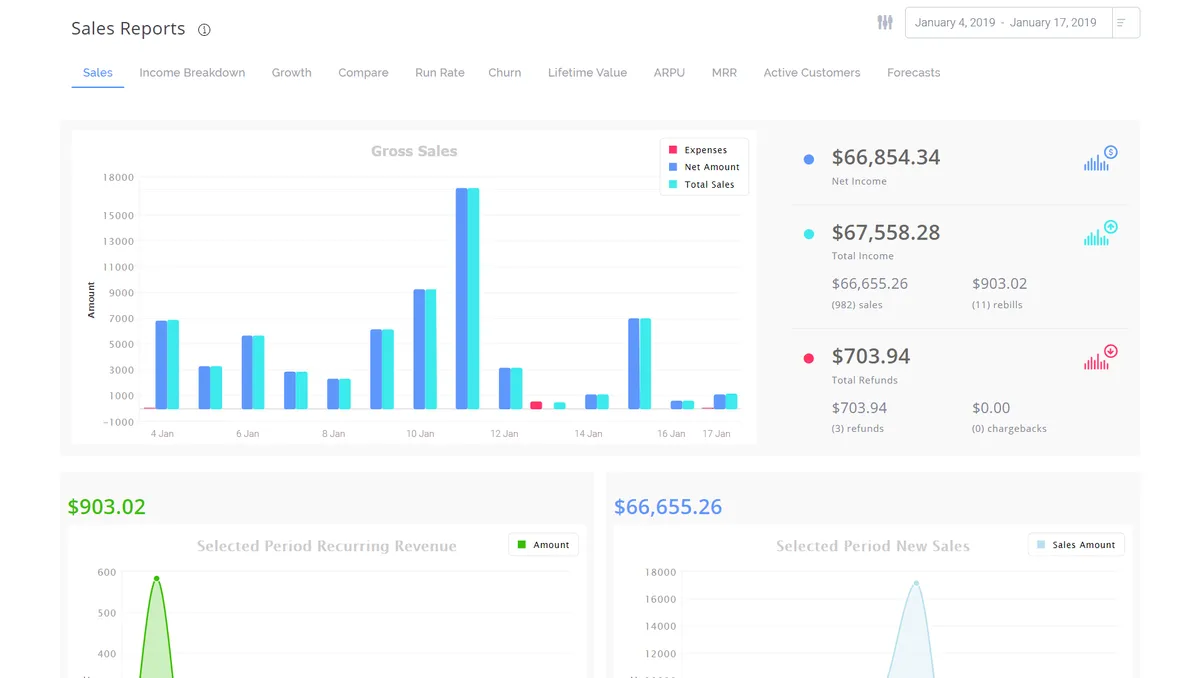1200x678 pixels.
Task: Click the cyan Total Income dot
Action: [809, 234]
